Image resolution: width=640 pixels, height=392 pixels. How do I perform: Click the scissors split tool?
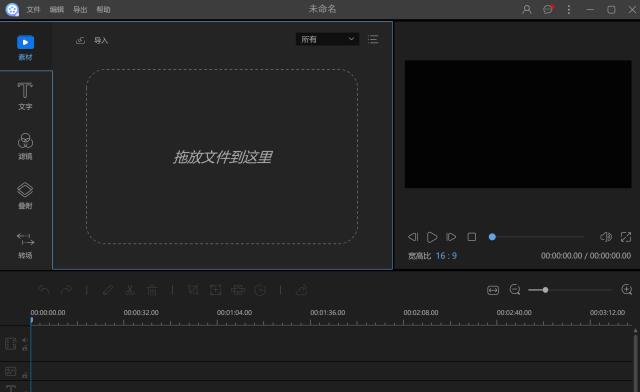point(130,290)
